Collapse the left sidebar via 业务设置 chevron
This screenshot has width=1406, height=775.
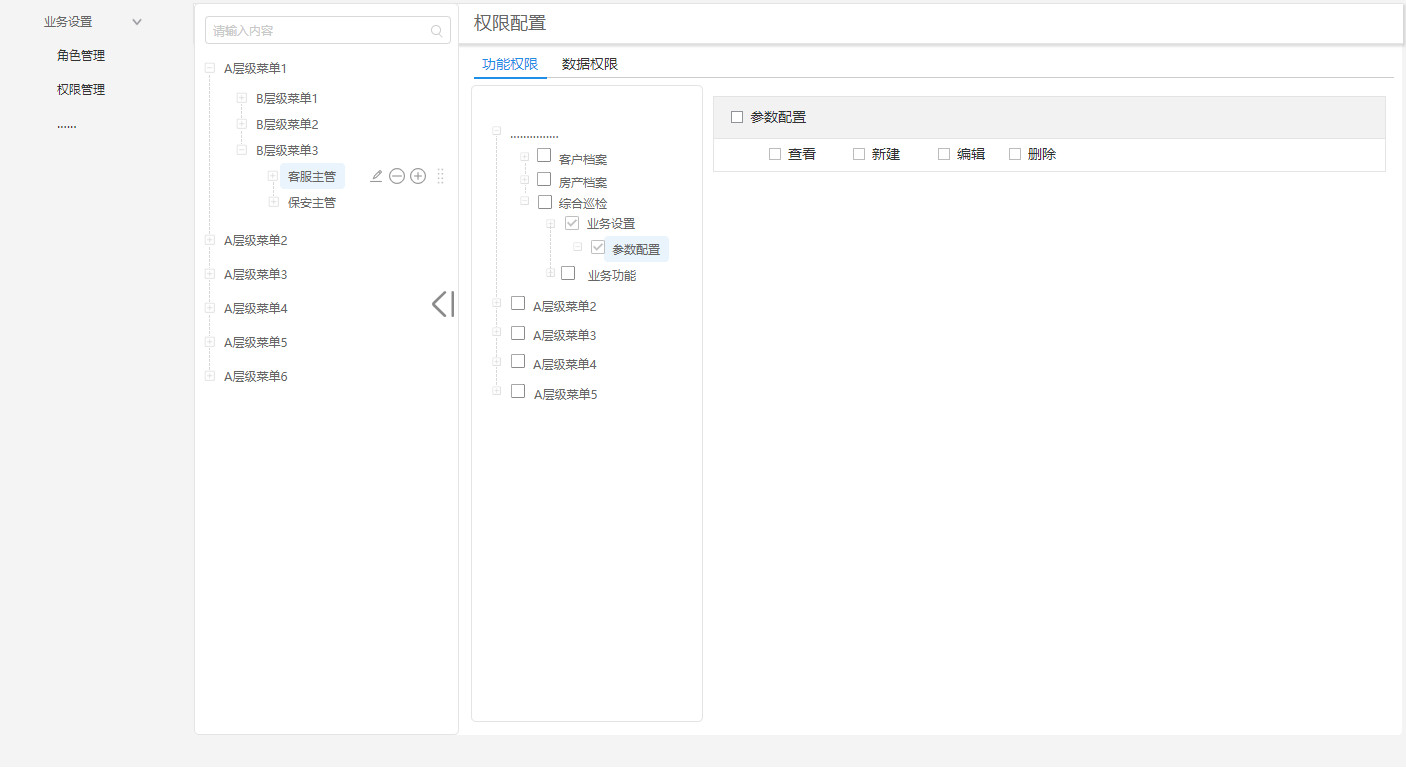click(x=136, y=20)
